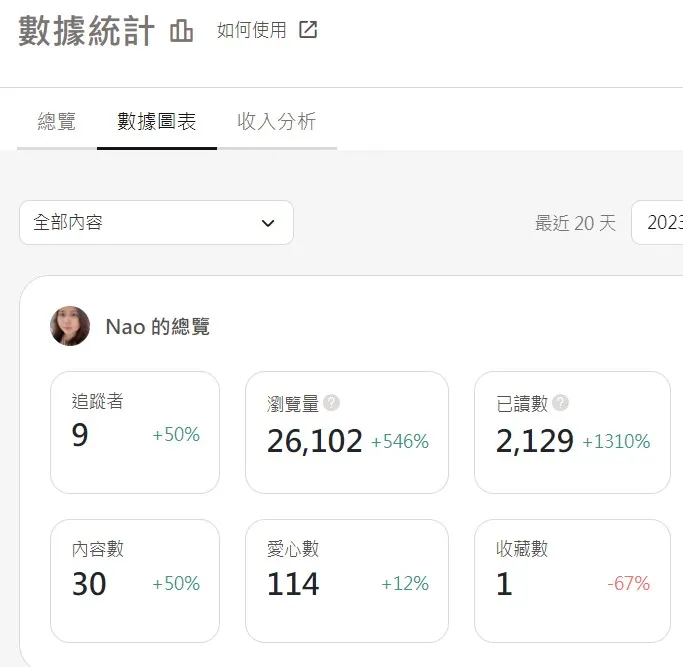Click the question mark icon beside 瀏覽量

[x=331, y=403]
